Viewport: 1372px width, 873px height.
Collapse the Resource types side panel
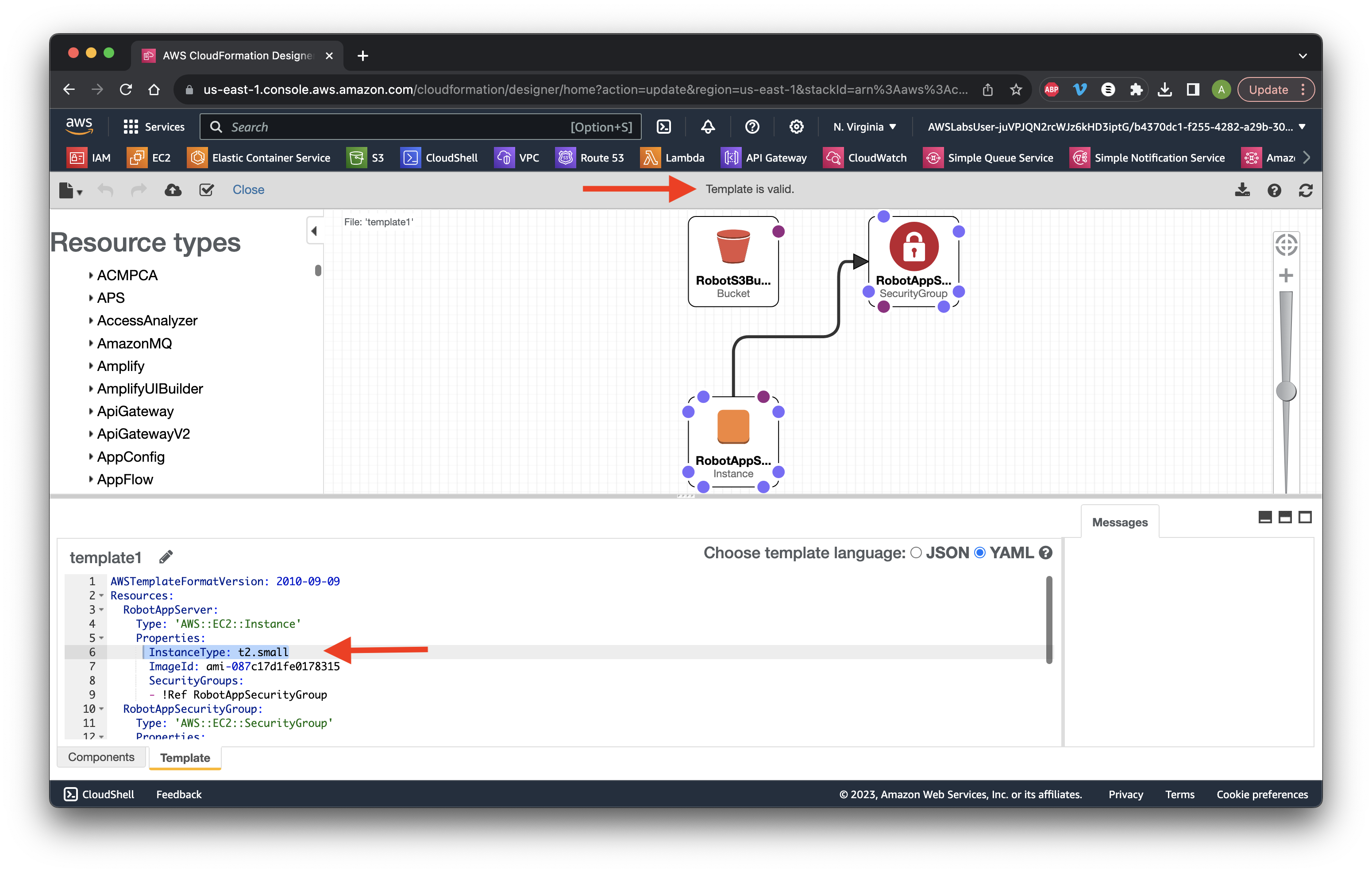pyautogui.click(x=314, y=231)
